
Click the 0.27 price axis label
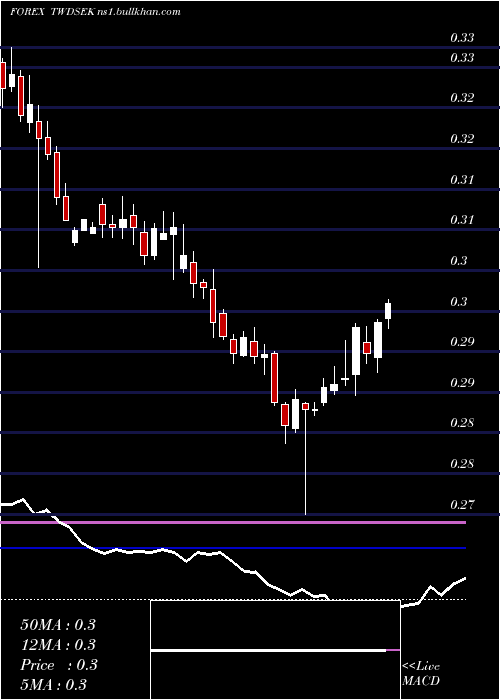462,504
